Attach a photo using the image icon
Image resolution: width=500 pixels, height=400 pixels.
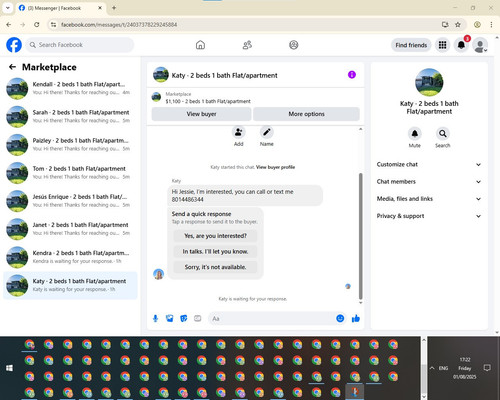pyautogui.click(x=170, y=318)
